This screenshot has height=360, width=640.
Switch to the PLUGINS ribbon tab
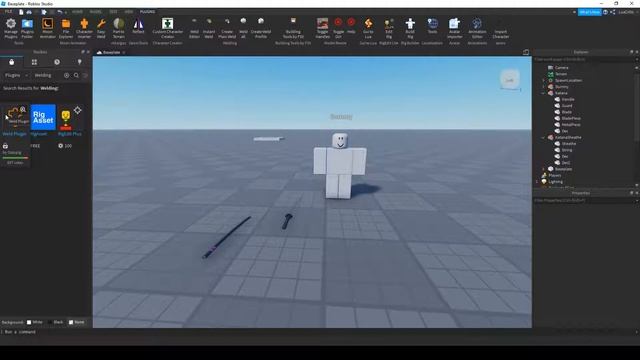pyautogui.click(x=147, y=12)
